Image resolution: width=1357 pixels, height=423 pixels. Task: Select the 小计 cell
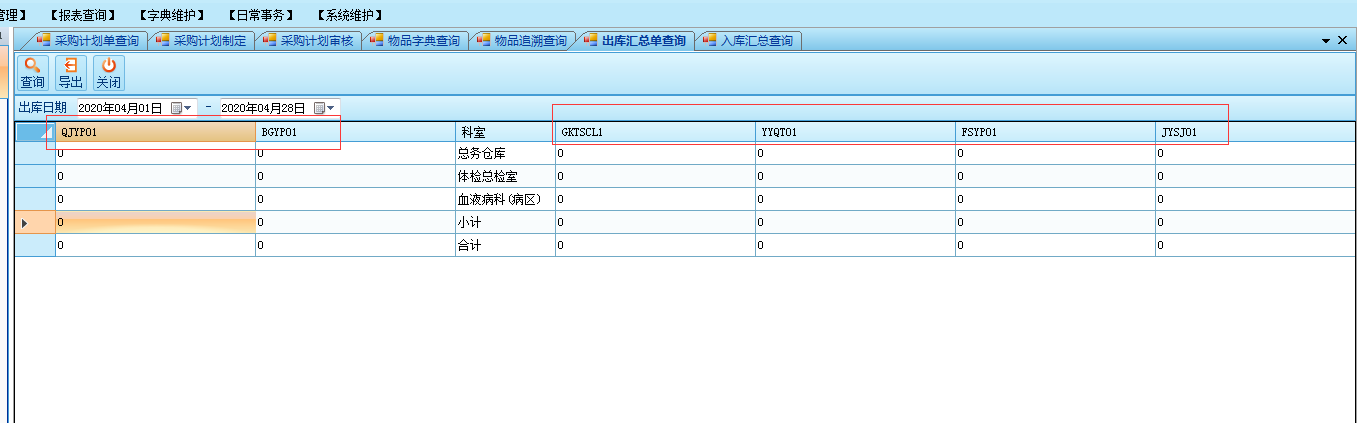(505, 222)
